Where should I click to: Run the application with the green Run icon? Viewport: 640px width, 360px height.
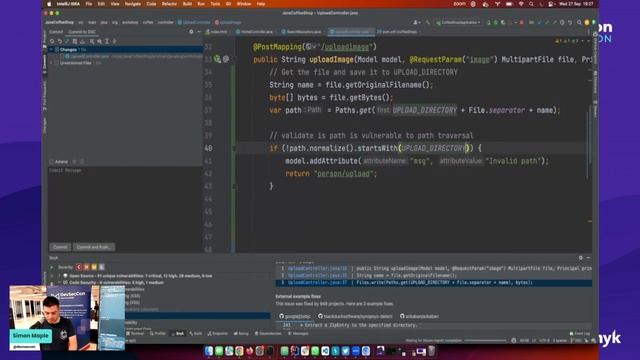coord(489,22)
